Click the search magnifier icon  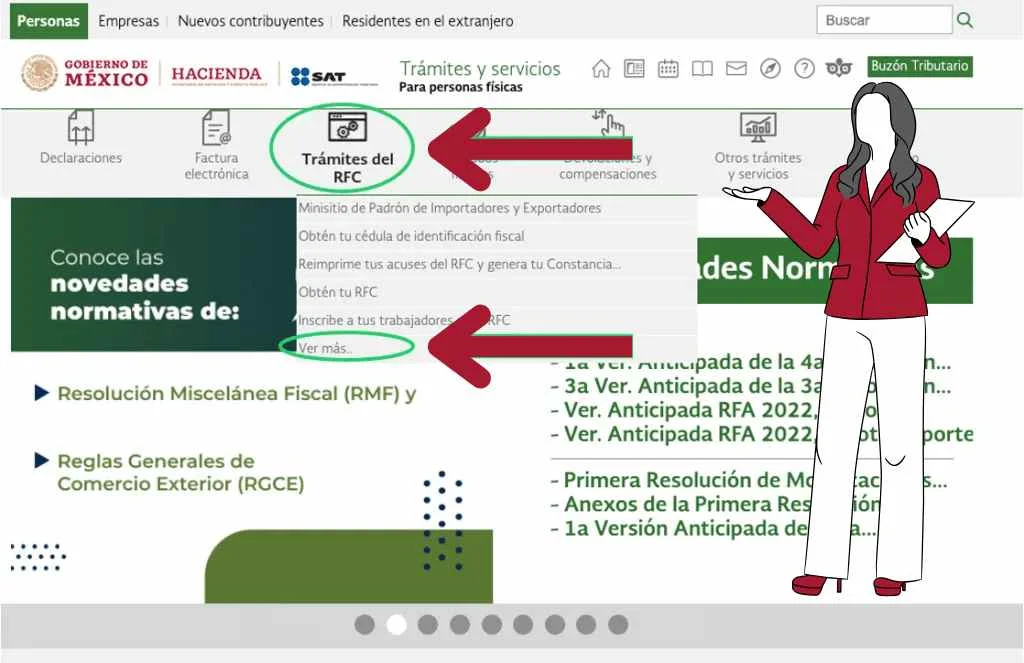[x=965, y=20]
